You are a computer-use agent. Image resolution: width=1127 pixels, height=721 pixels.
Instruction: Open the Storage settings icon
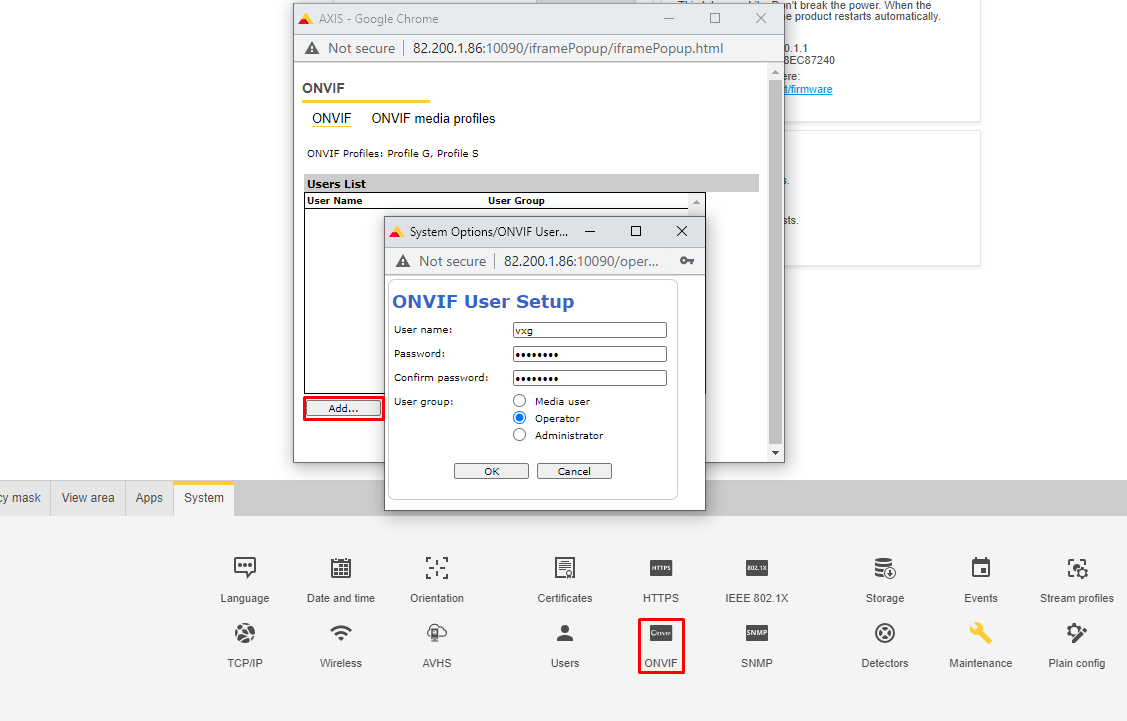point(884,569)
